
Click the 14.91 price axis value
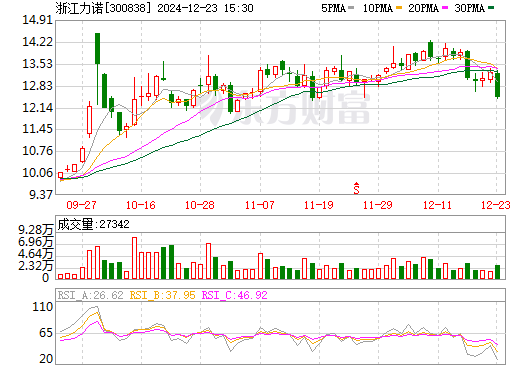[38, 20]
